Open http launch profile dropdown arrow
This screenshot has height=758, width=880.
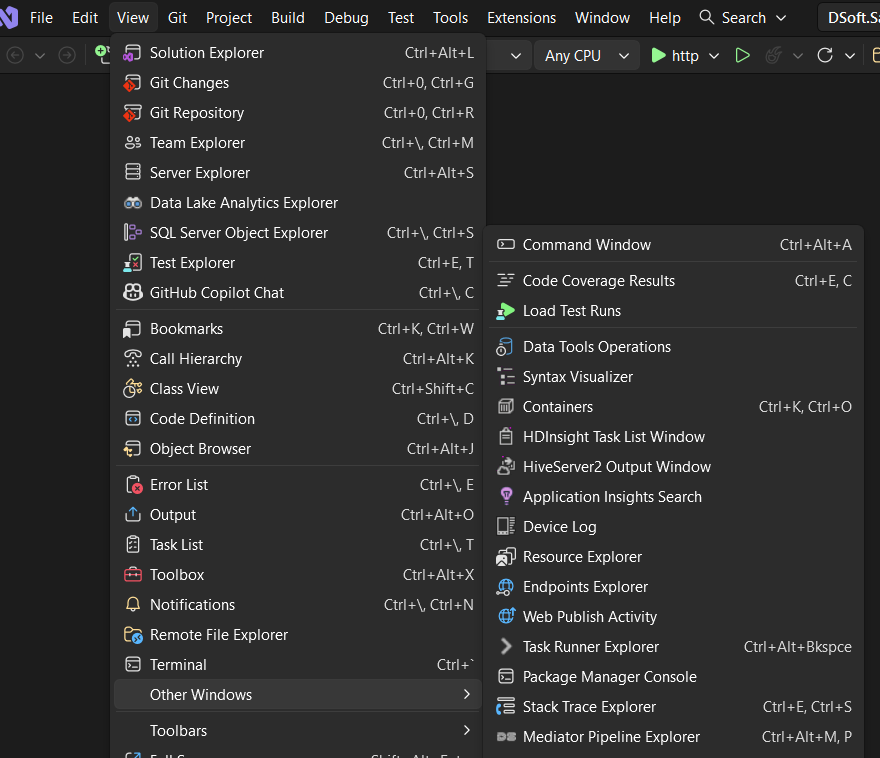[x=714, y=56]
